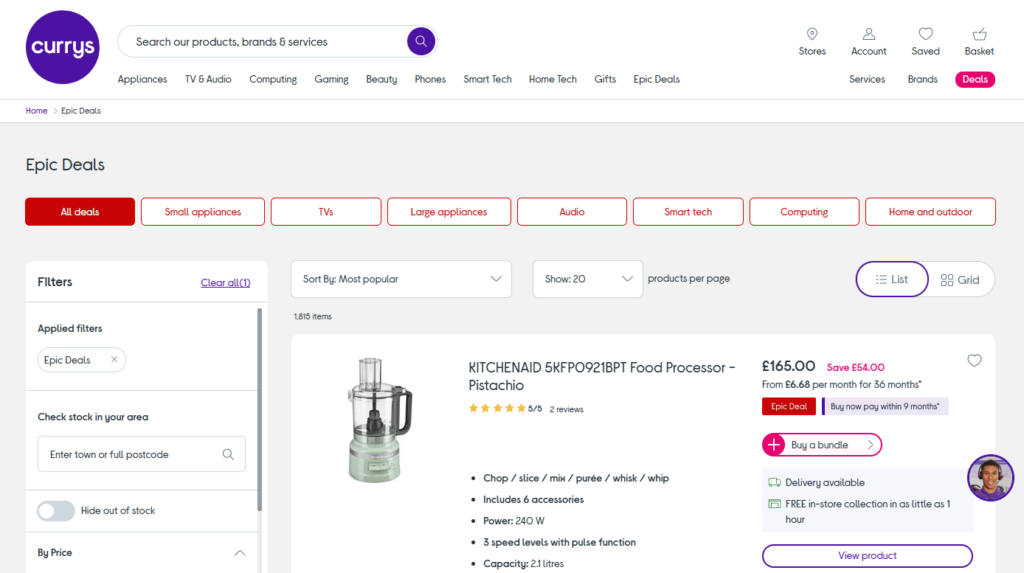The image size is (1024, 573).
Task: Click the Buy a bundle button
Action: [822, 445]
